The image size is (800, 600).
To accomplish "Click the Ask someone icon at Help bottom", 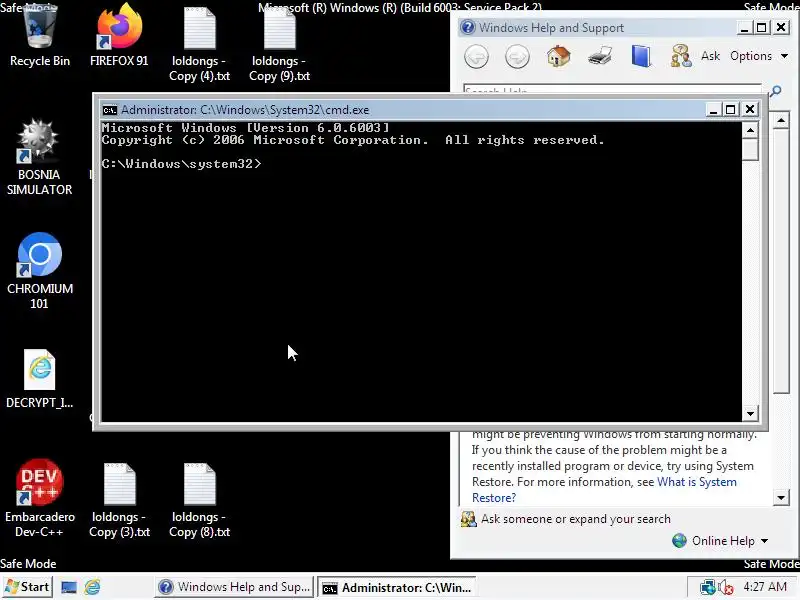I will [x=468, y=519].
